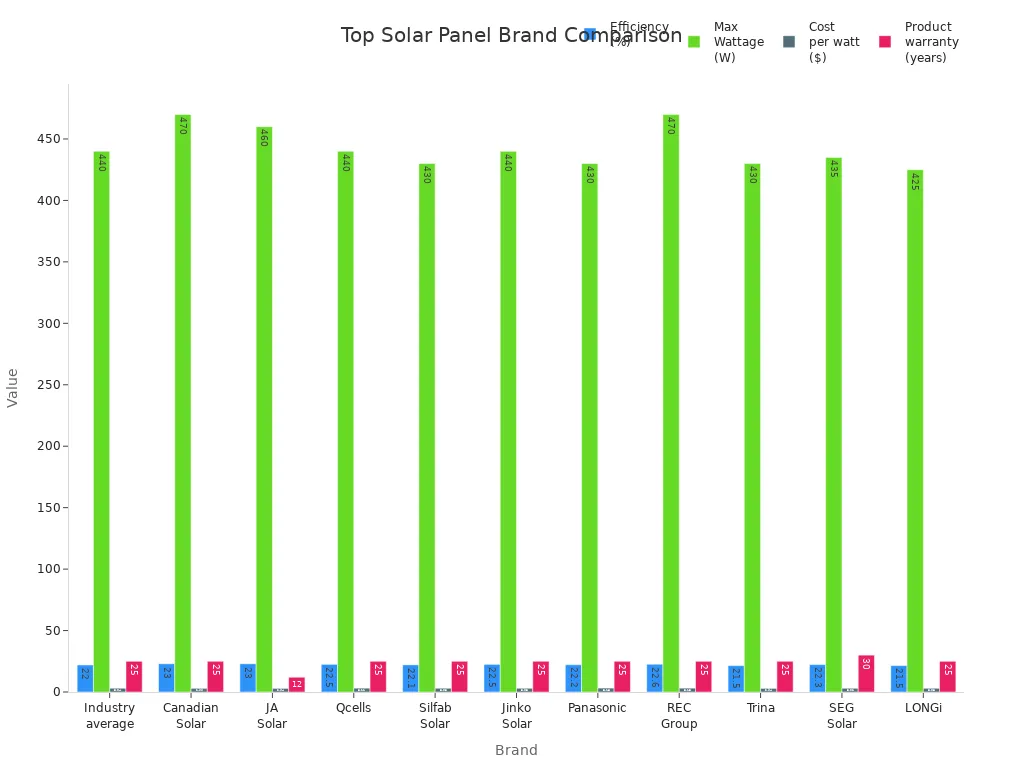Click the Industry average blue efficiency bar

[85, 678]
